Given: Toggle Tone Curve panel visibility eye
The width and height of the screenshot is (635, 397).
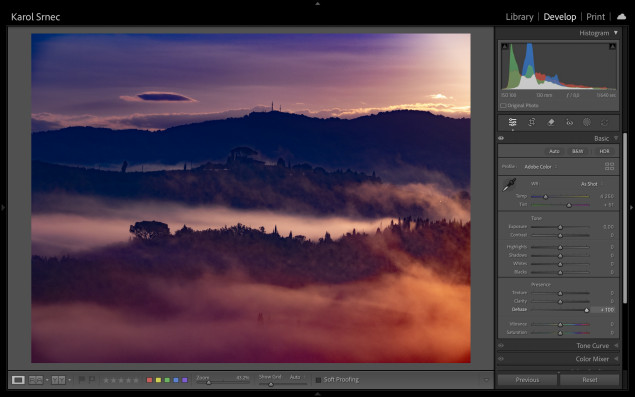Looking at the screenshot, I should [501, 346].
